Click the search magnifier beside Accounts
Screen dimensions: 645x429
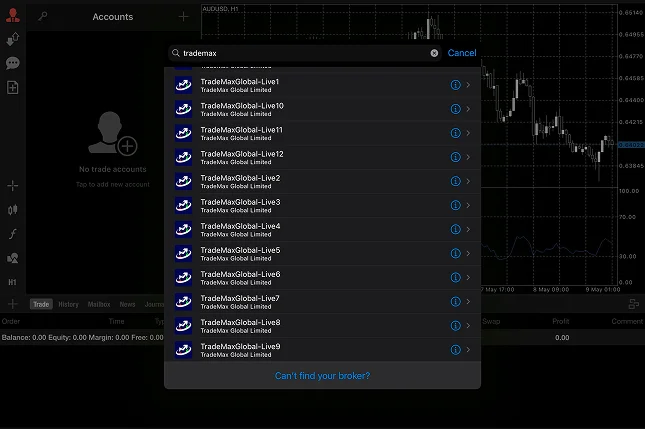(43, 16)
